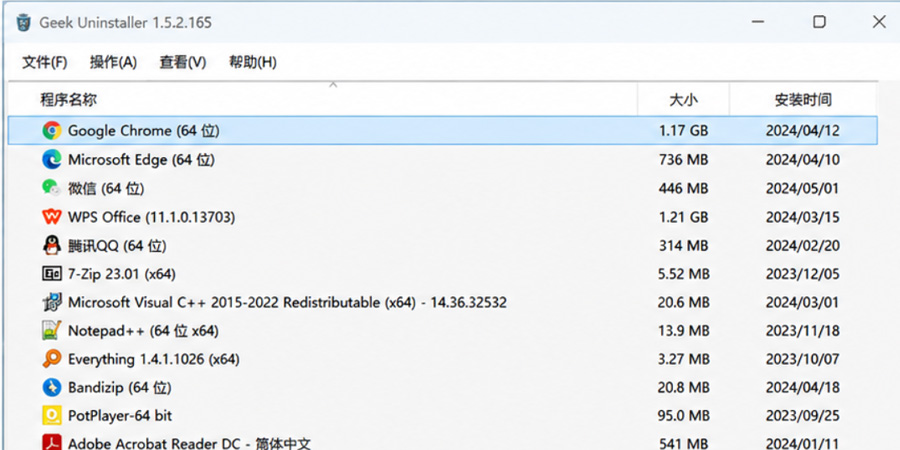Click the sort arrow above 程序名称 column
This screenshot has width=900, height=450.
[x=333, y=85]
